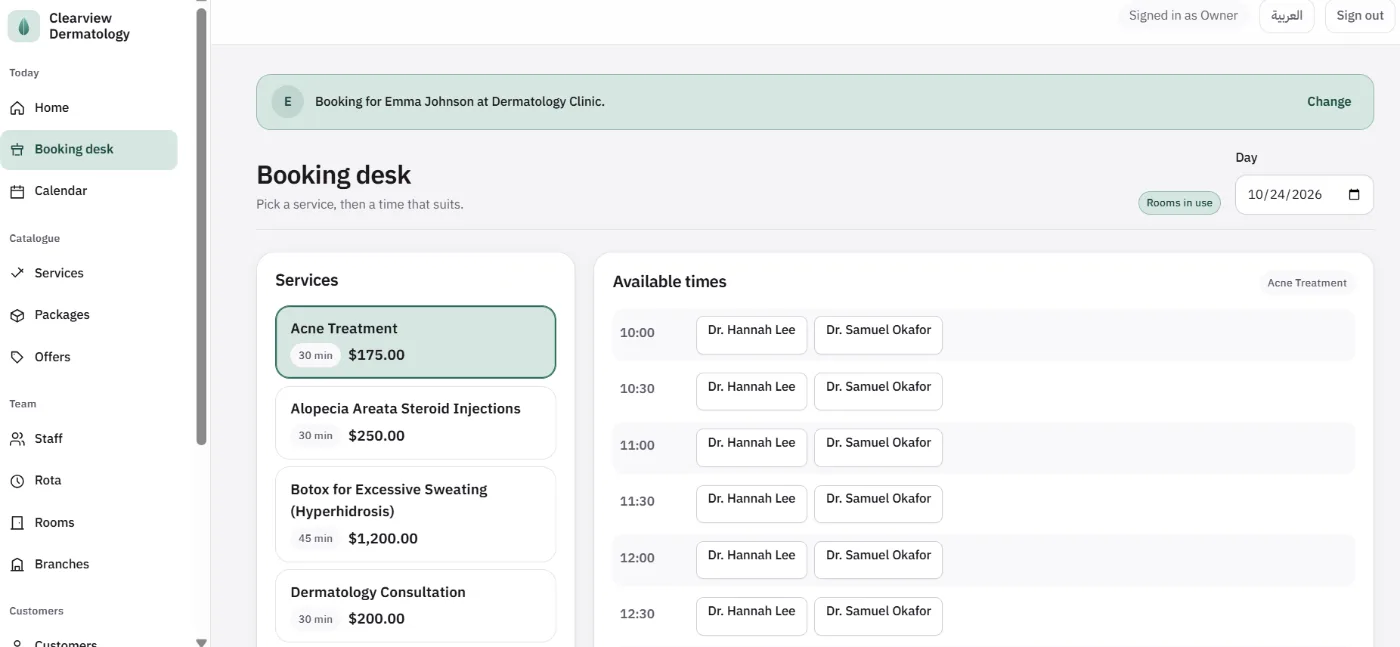Book Dr. Hannah Lee at 11:30
Viewport: 1400px width, 647px height.
point(751,503)
